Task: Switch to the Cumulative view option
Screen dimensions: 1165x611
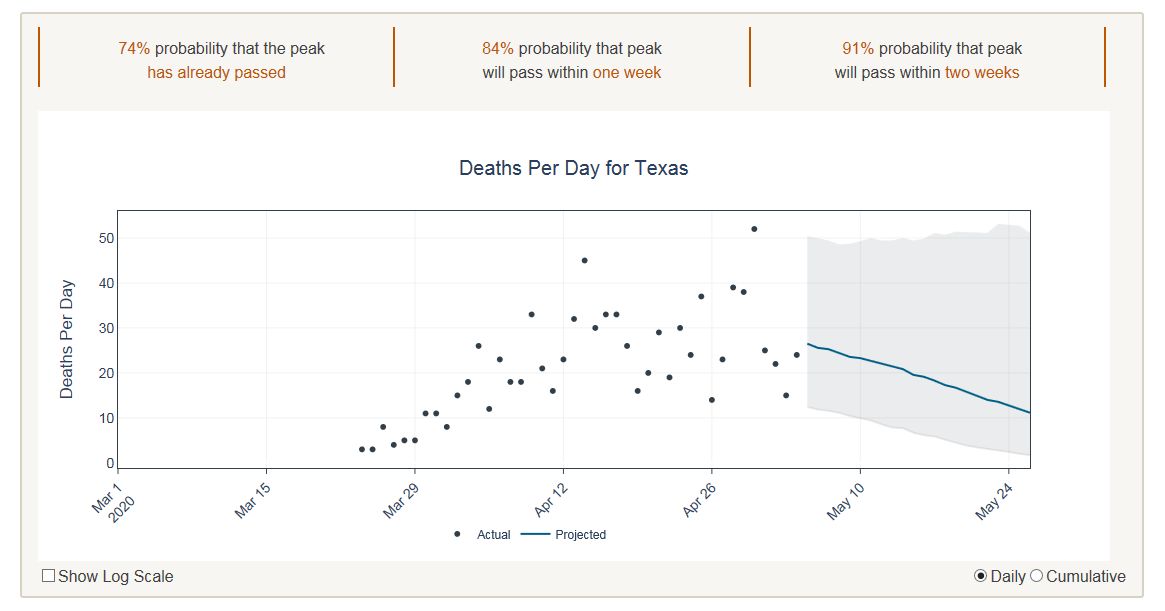Action: (1036, 576)
